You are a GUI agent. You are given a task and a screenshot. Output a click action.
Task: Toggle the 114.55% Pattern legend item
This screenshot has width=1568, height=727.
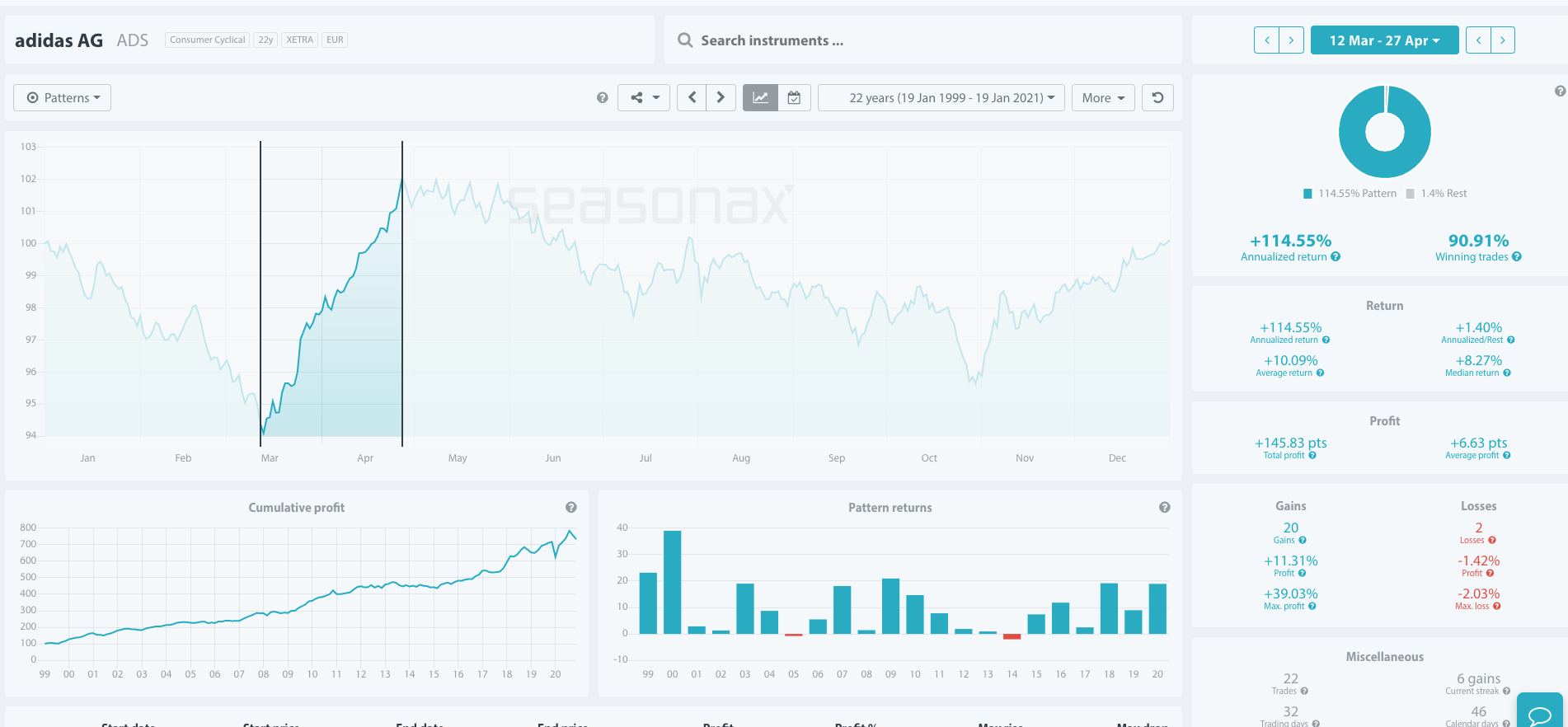pyautogui.click(x=1350, y=194)
